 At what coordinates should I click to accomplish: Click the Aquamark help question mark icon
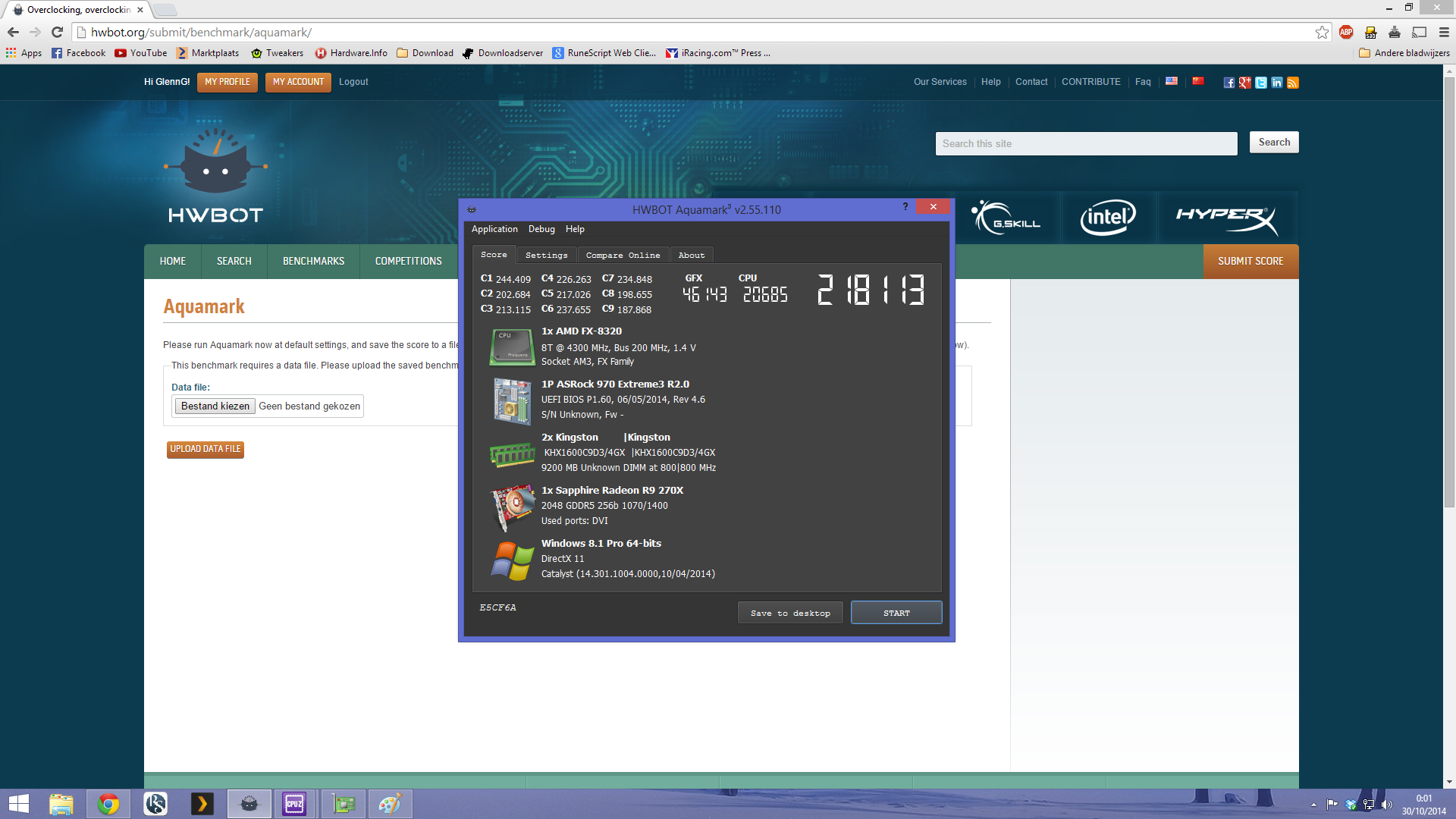(x=905, y=206)
